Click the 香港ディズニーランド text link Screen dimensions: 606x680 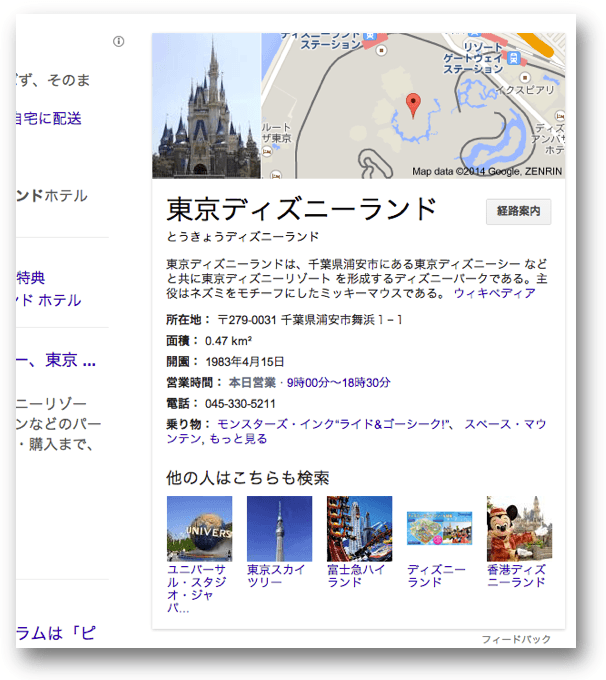click(516, 575)
